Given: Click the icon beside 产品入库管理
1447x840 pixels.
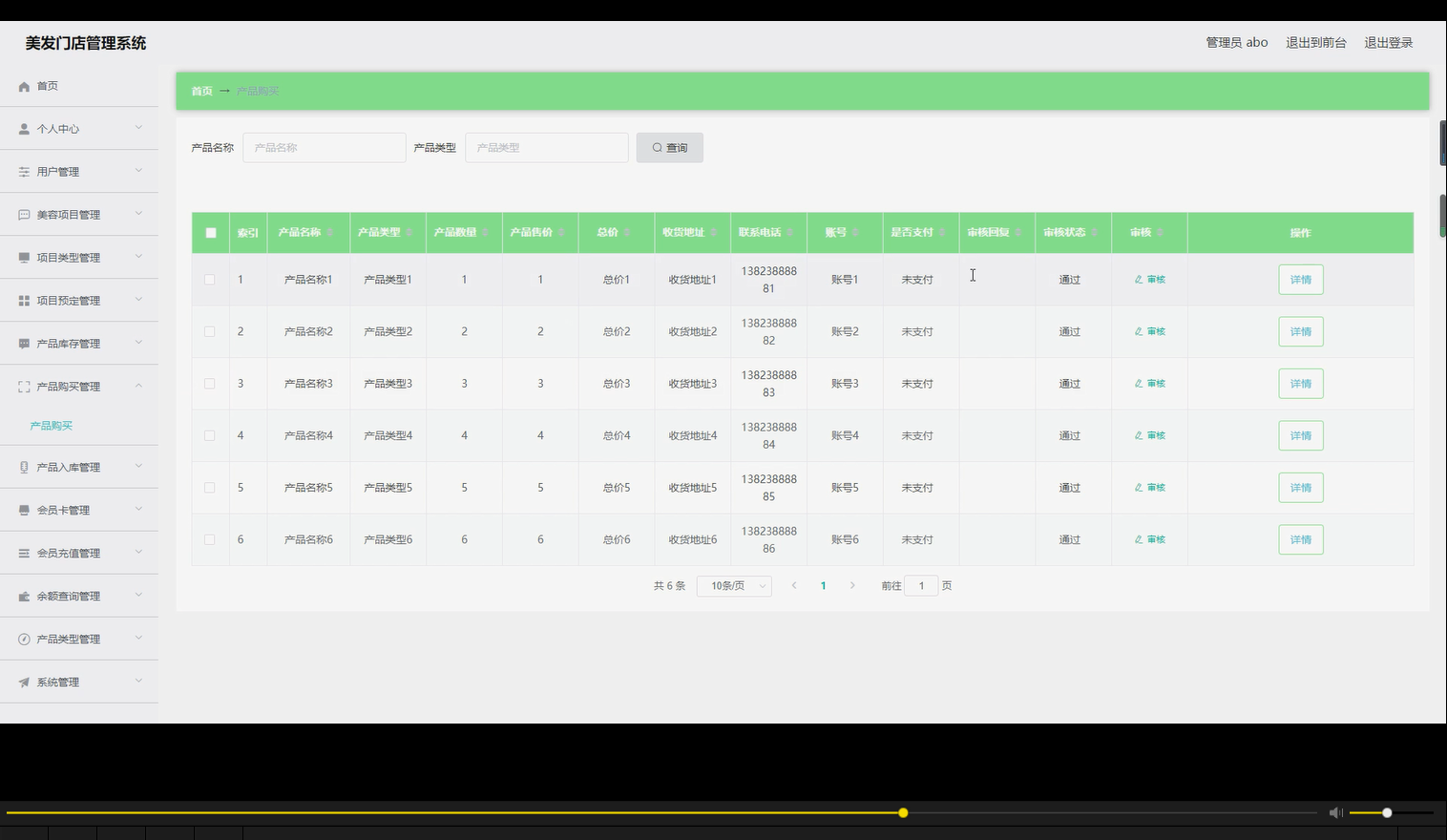Looking at the screenshot, I should tap(24, 468).
